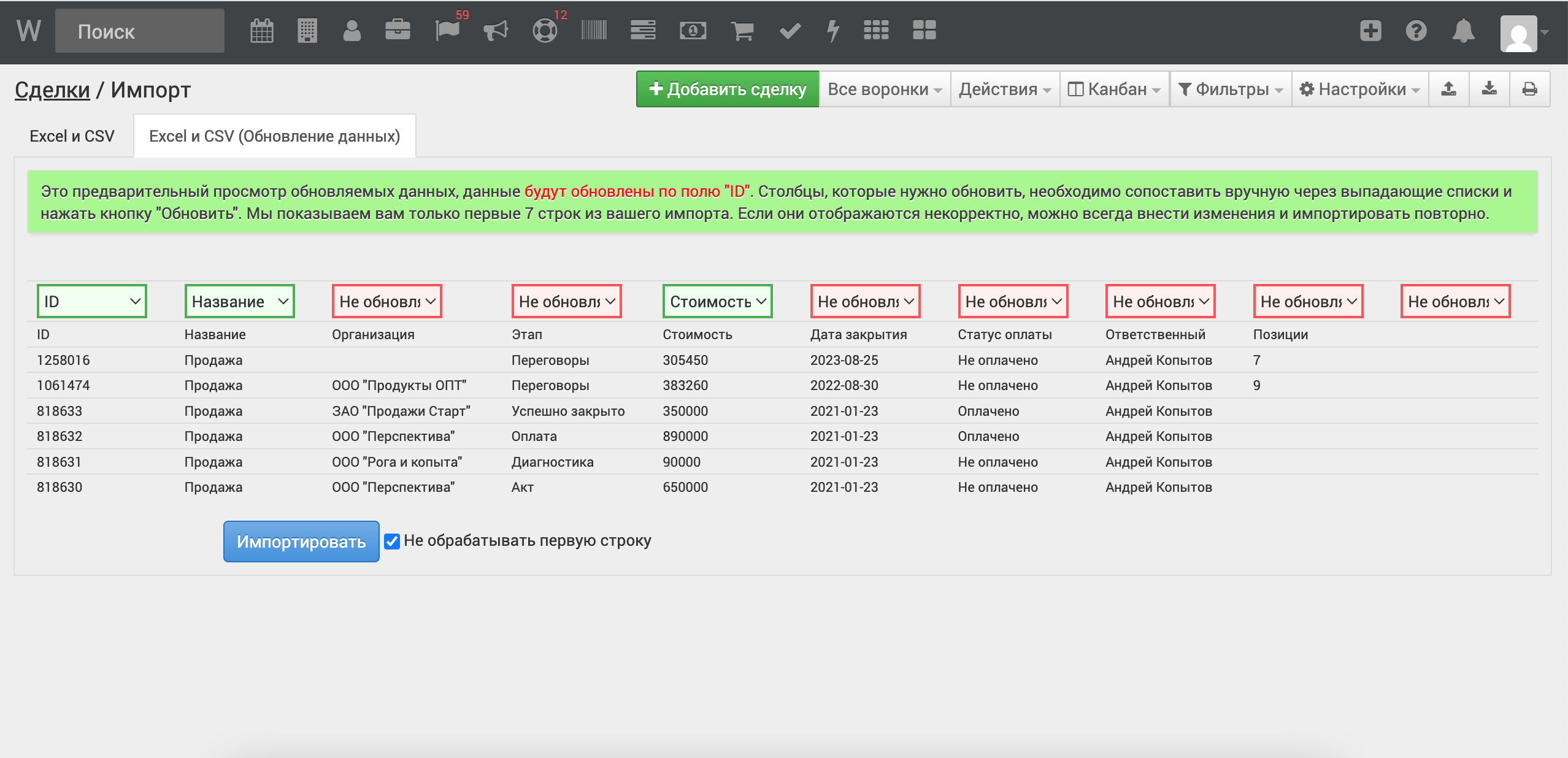Click the Импортировать button
1568x758 pixels.
[x=301, y=542]
